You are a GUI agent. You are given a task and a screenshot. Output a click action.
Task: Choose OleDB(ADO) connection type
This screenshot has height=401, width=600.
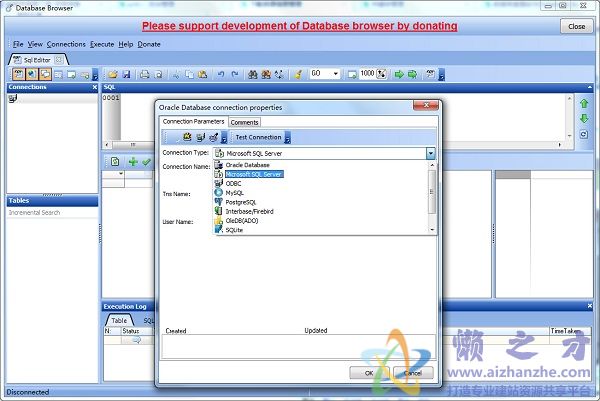pos(241,221)
